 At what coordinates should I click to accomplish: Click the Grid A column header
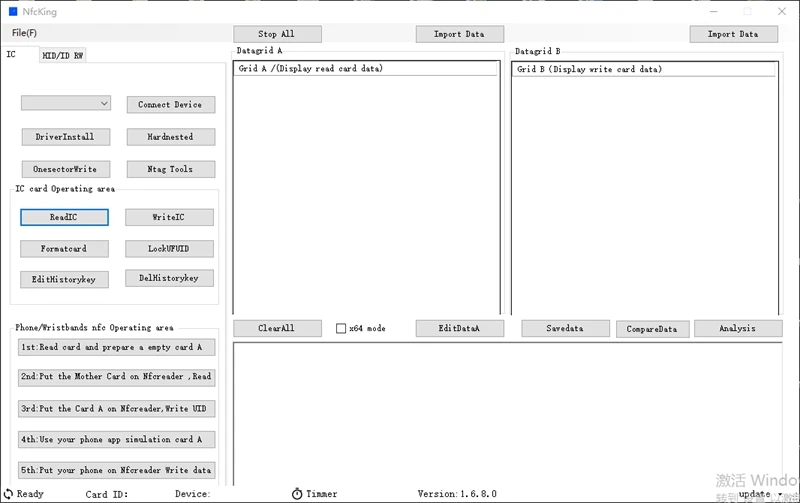pyautogui.click(x=365, y=68)
